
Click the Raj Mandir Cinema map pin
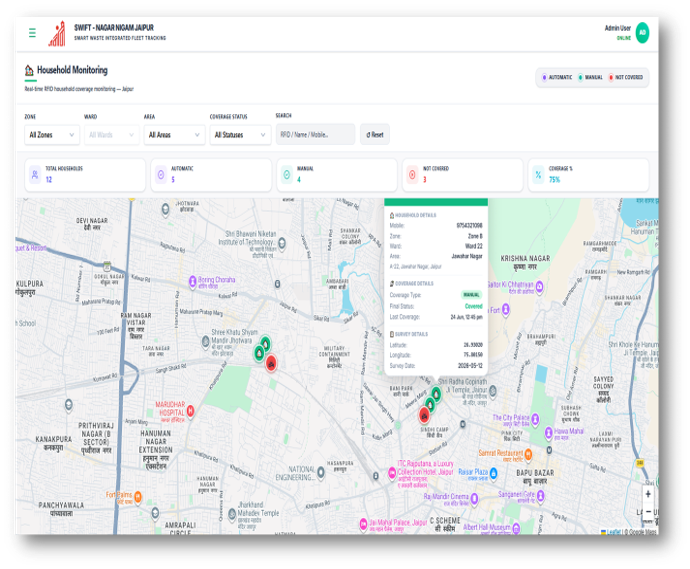[x=474, y=498]
